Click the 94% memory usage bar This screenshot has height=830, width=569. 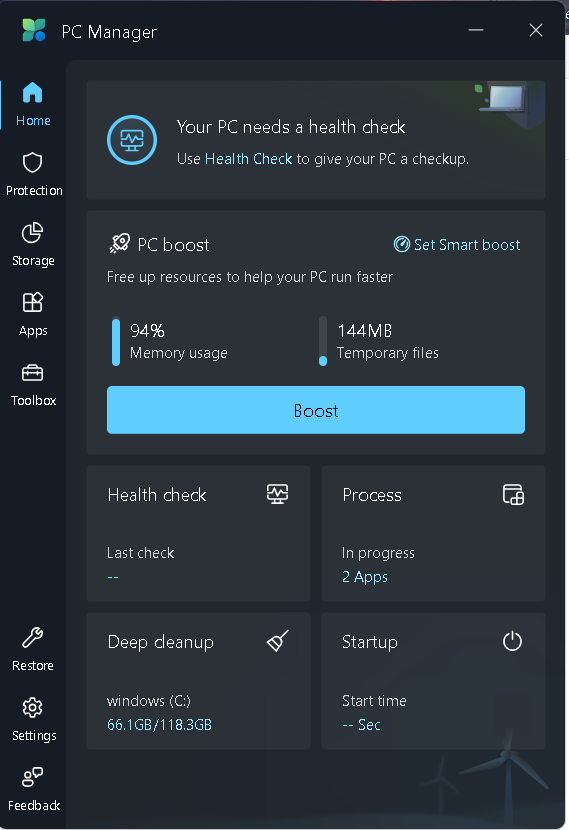click(x=116, y=341)
